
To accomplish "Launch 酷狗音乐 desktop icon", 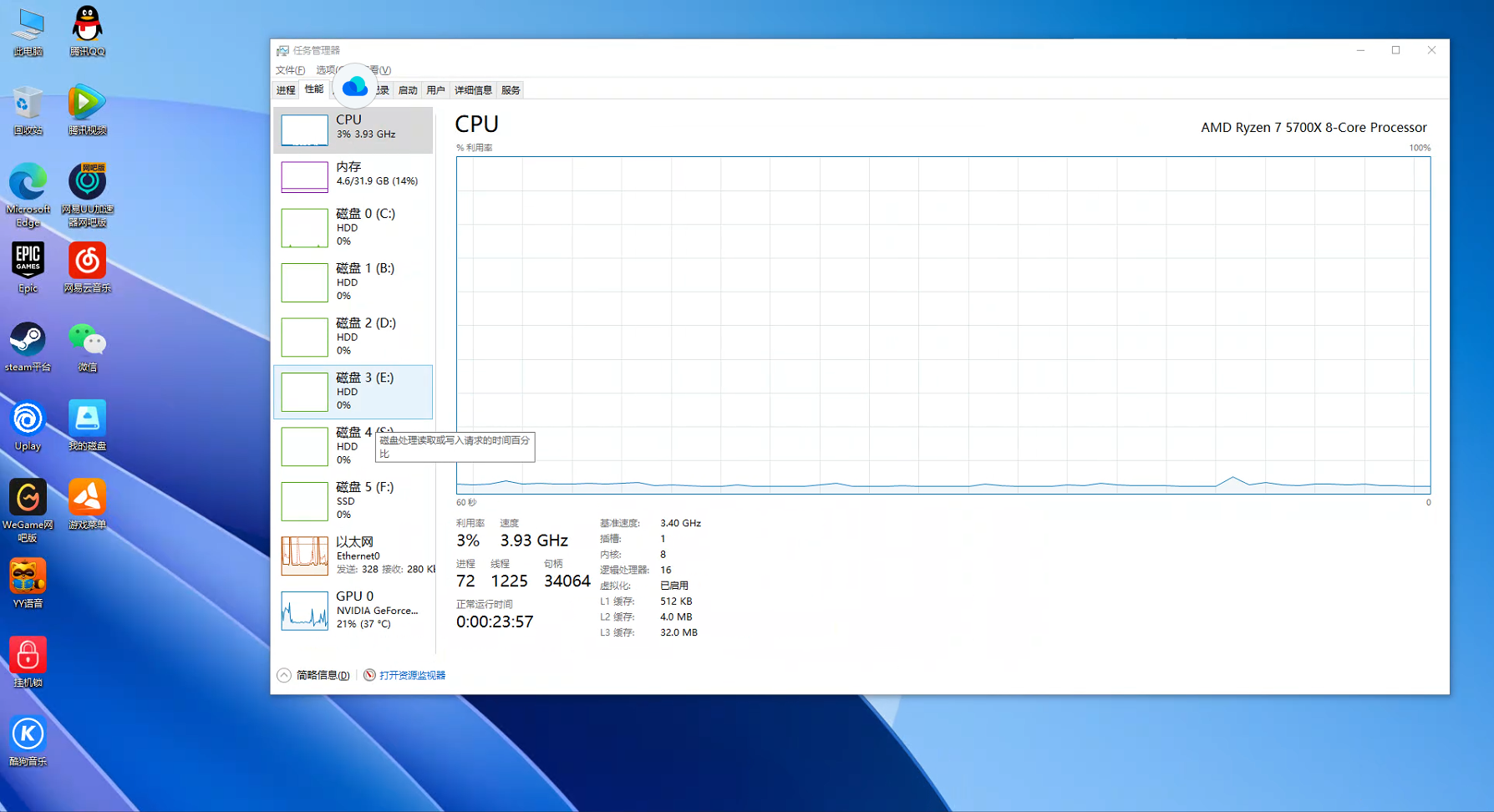I will pos(28,741).
